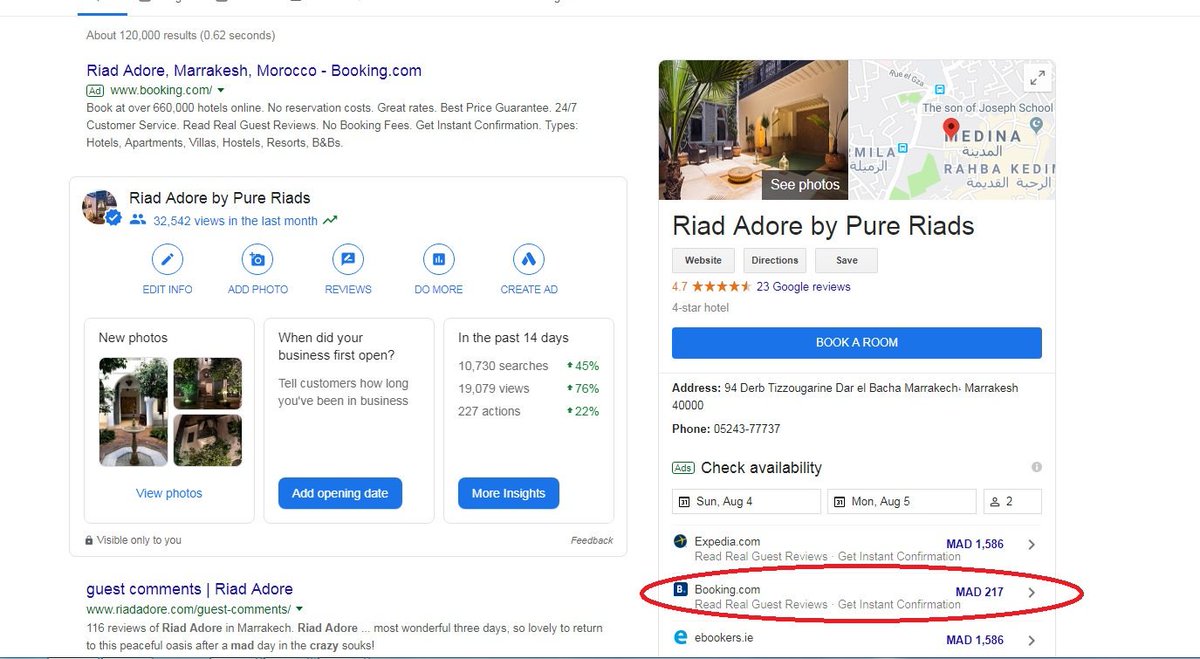Click the View photos link
Image resolution: width=1200 pixels, height=659 pixels.
tap(169, 493)
